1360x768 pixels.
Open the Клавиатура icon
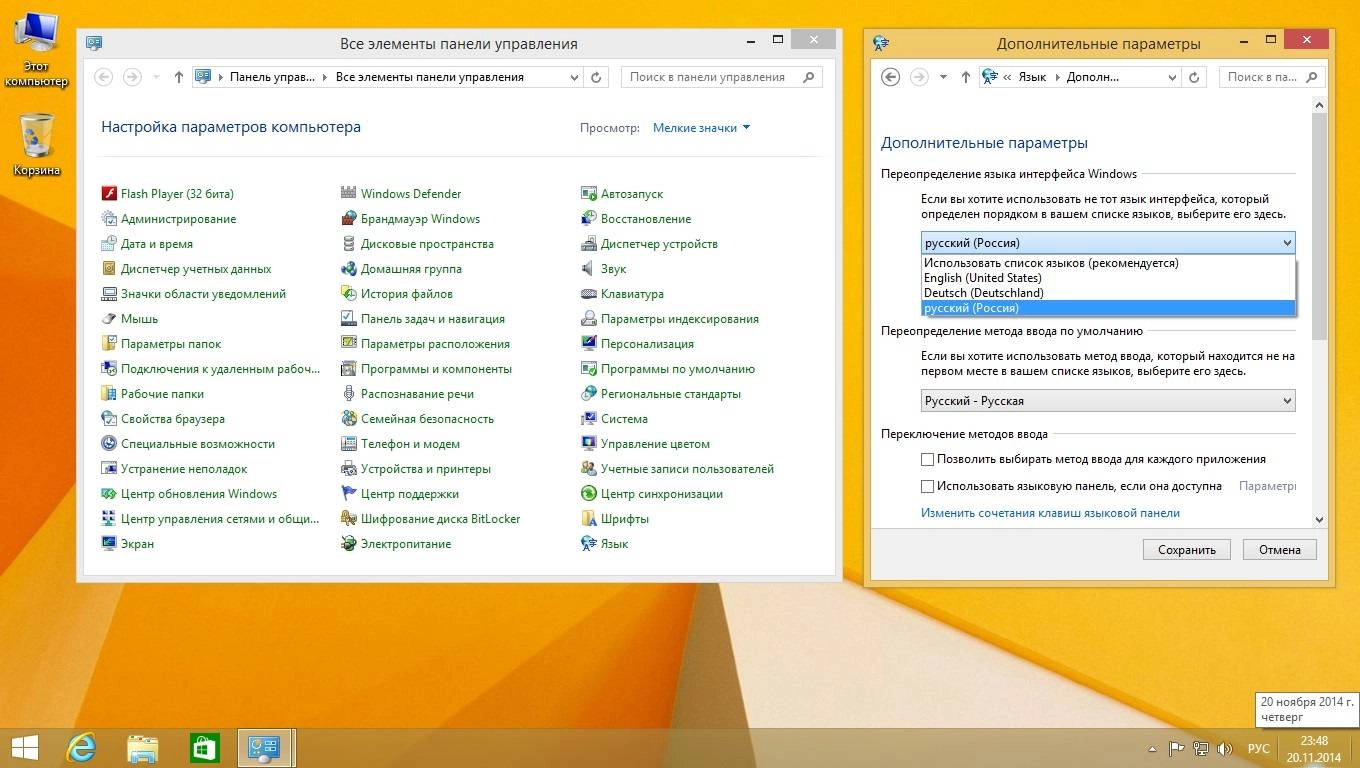click(x=589, y=294)
